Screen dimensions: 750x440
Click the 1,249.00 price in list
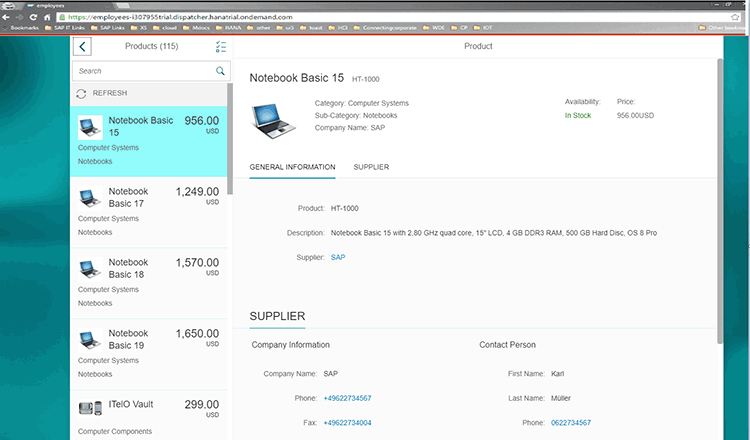[197, 192]
